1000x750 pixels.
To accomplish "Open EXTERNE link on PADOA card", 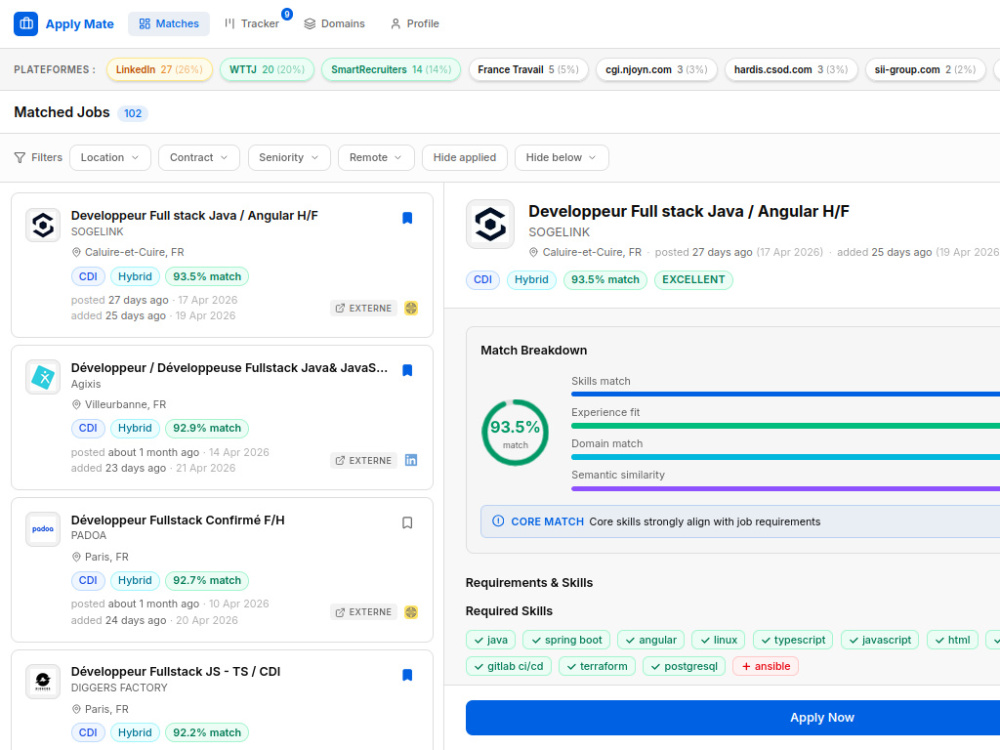I will [x=364, y=612].
